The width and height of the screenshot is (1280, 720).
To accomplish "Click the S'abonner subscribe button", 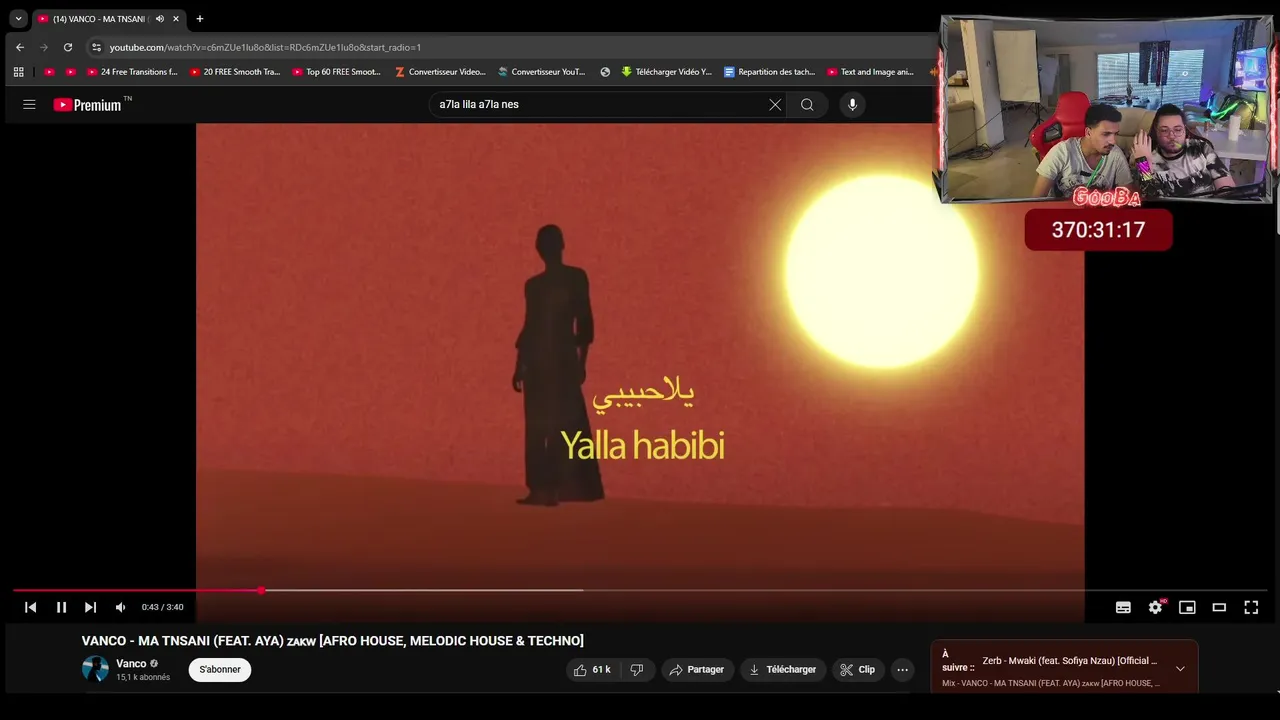I will coord(220,670).
